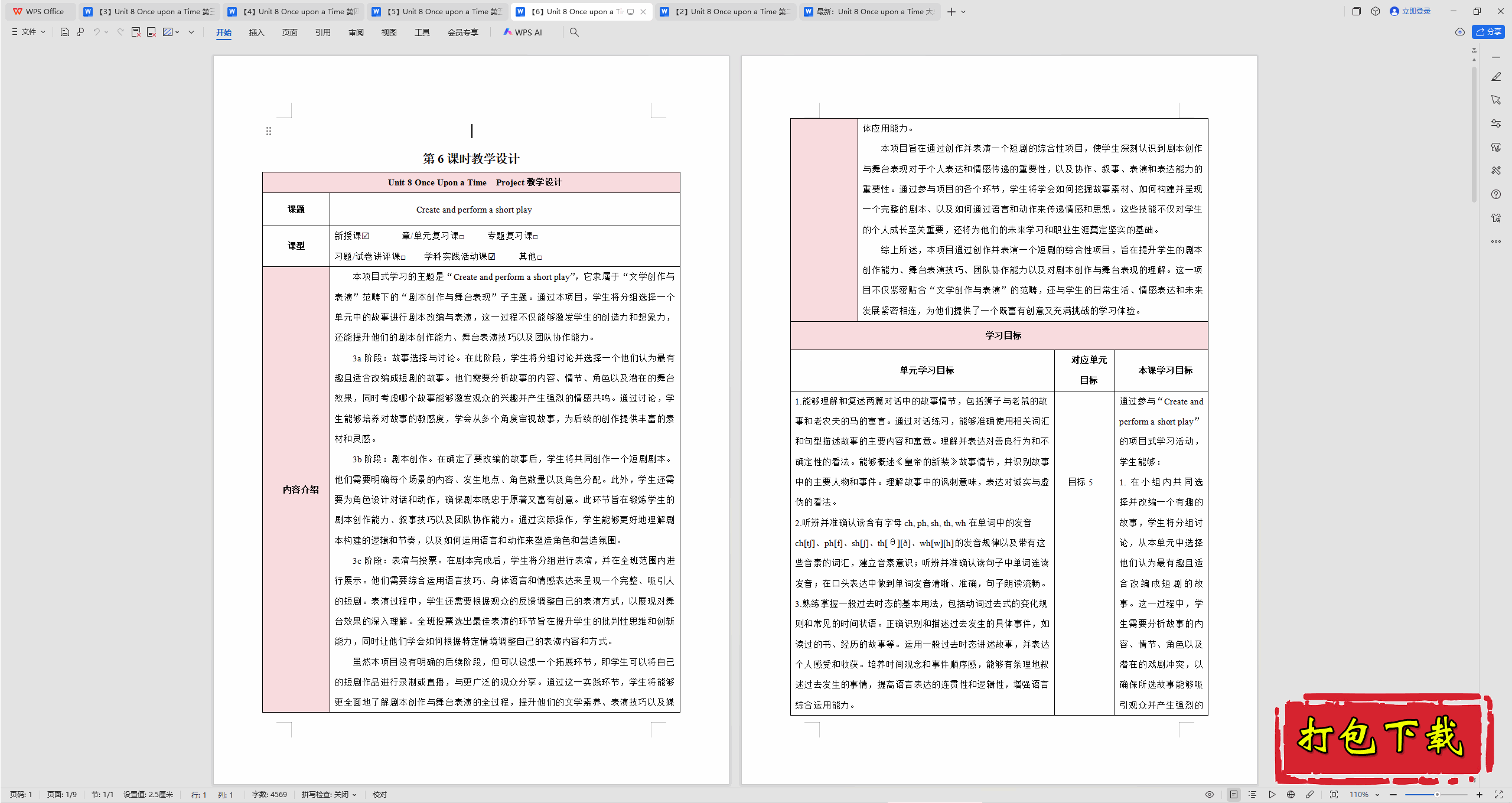Toggle the 学科实践活动课 checkbox
The width and height of the screenshot is (1512, 803).
tap(492, 256)
